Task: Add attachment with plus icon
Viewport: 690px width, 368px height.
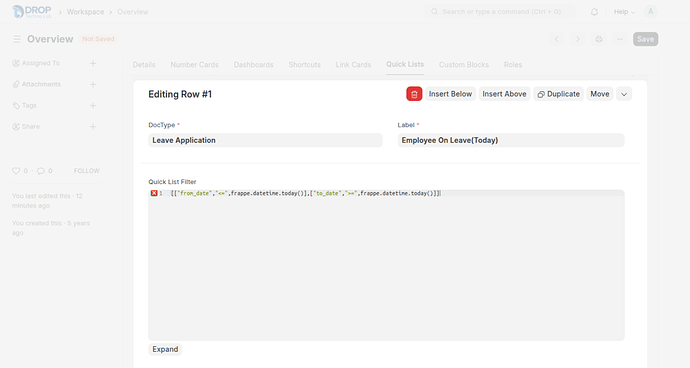Action: (93, 85)
